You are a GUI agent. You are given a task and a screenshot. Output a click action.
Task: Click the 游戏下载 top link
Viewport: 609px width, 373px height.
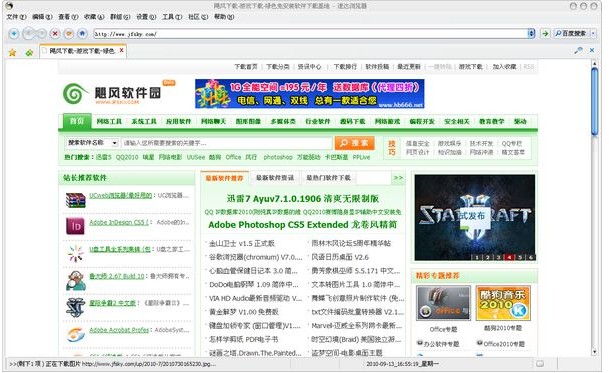(x=470, y=67)
